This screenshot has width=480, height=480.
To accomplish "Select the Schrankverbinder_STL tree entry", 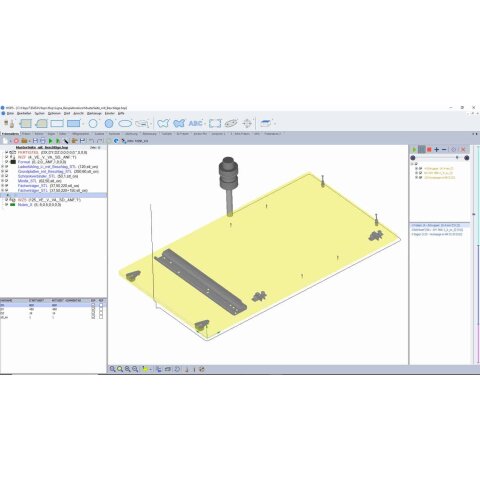I will [37, 176].
